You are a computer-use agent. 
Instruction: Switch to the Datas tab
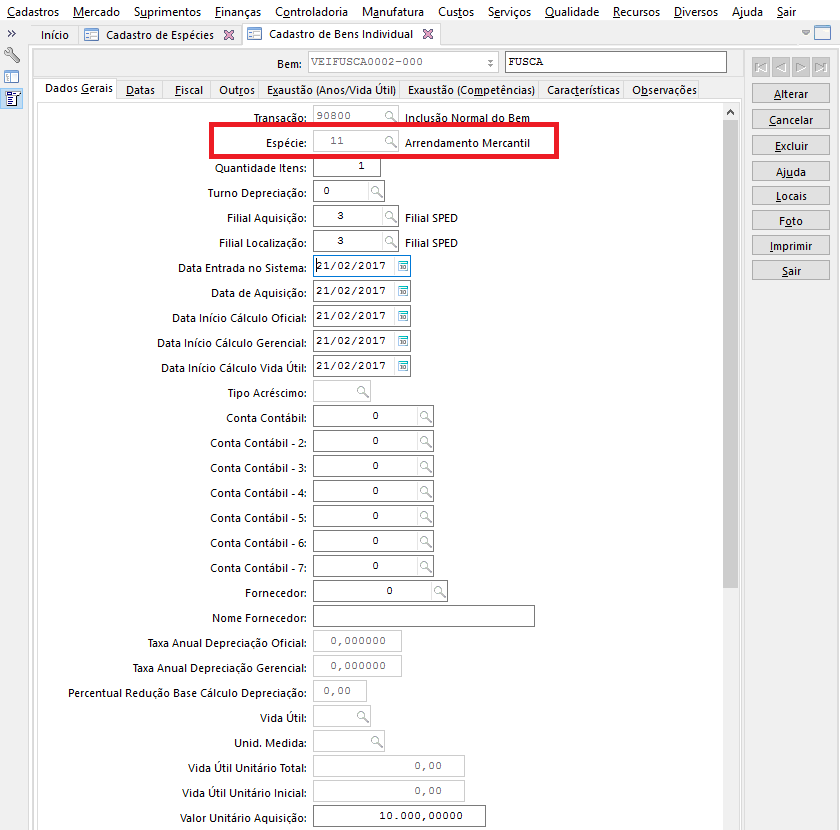[140, 90]
